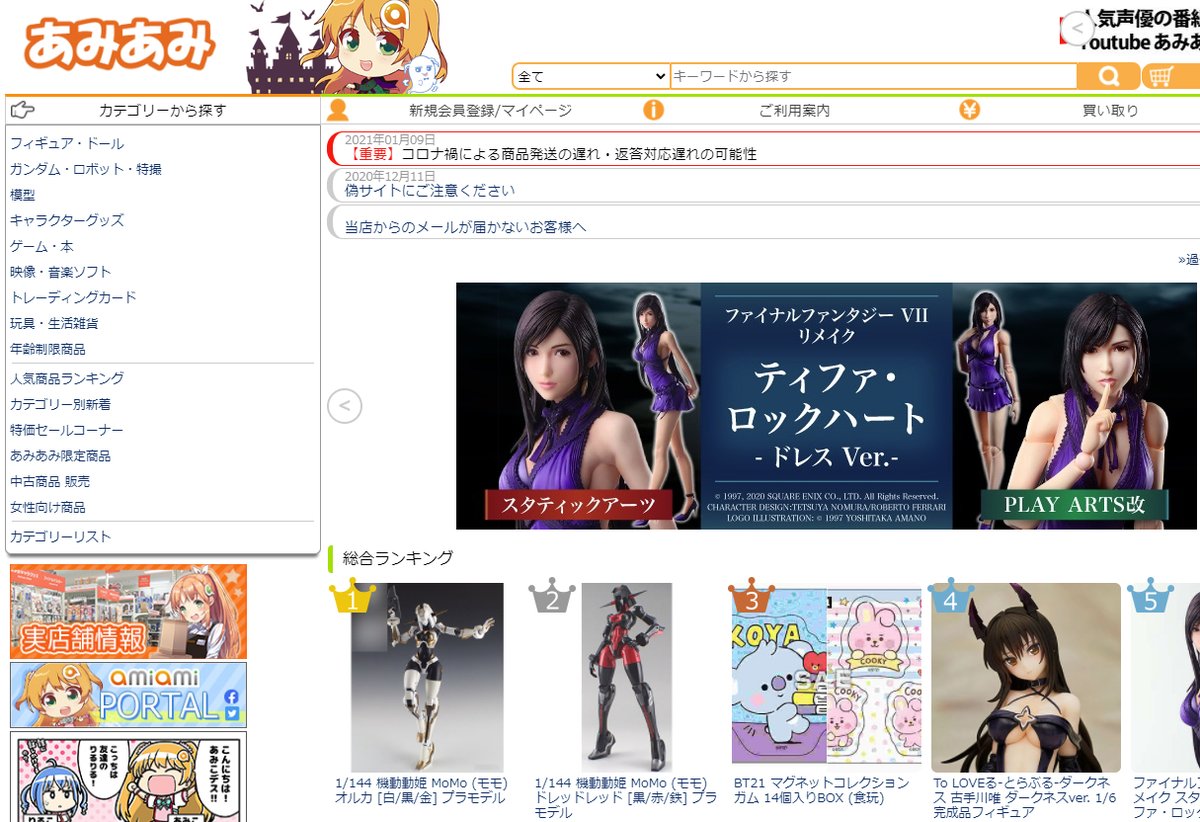The image size is (1200, 822).
Task: Open the 全て search category dropdown
Action: click(591, 77)
